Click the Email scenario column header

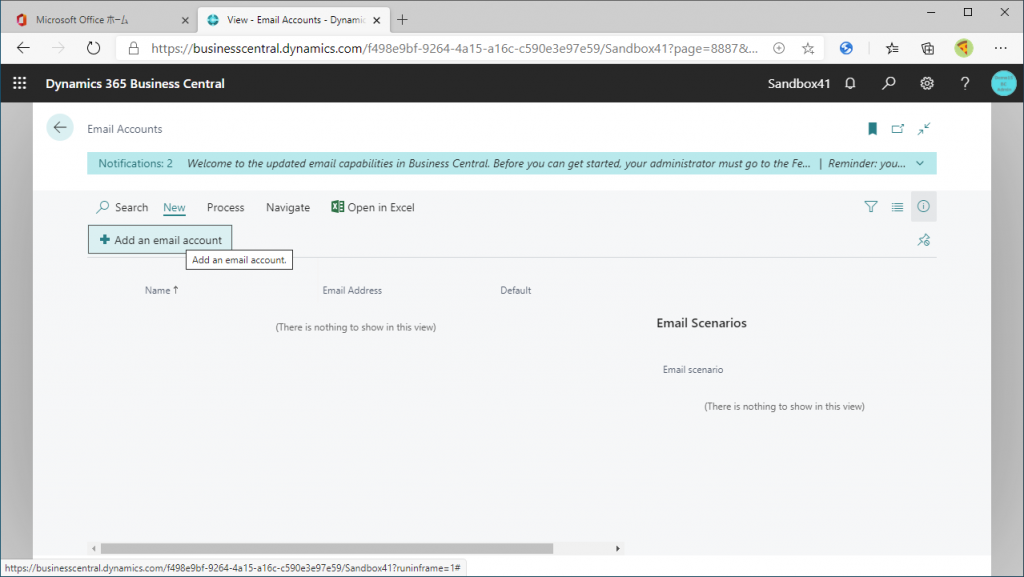[693, 369]
